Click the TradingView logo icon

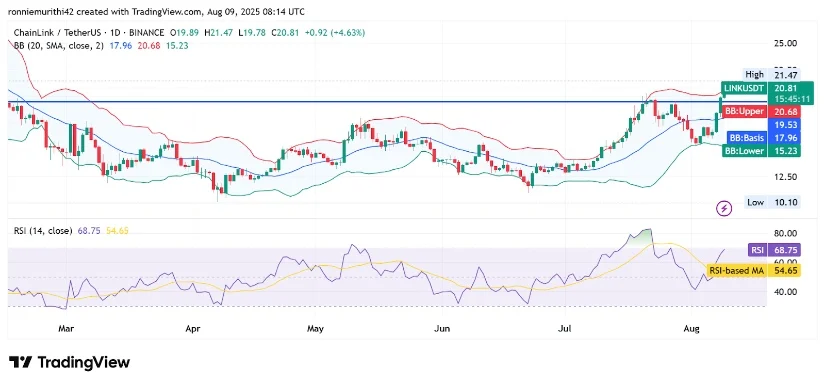click(21, 362)
